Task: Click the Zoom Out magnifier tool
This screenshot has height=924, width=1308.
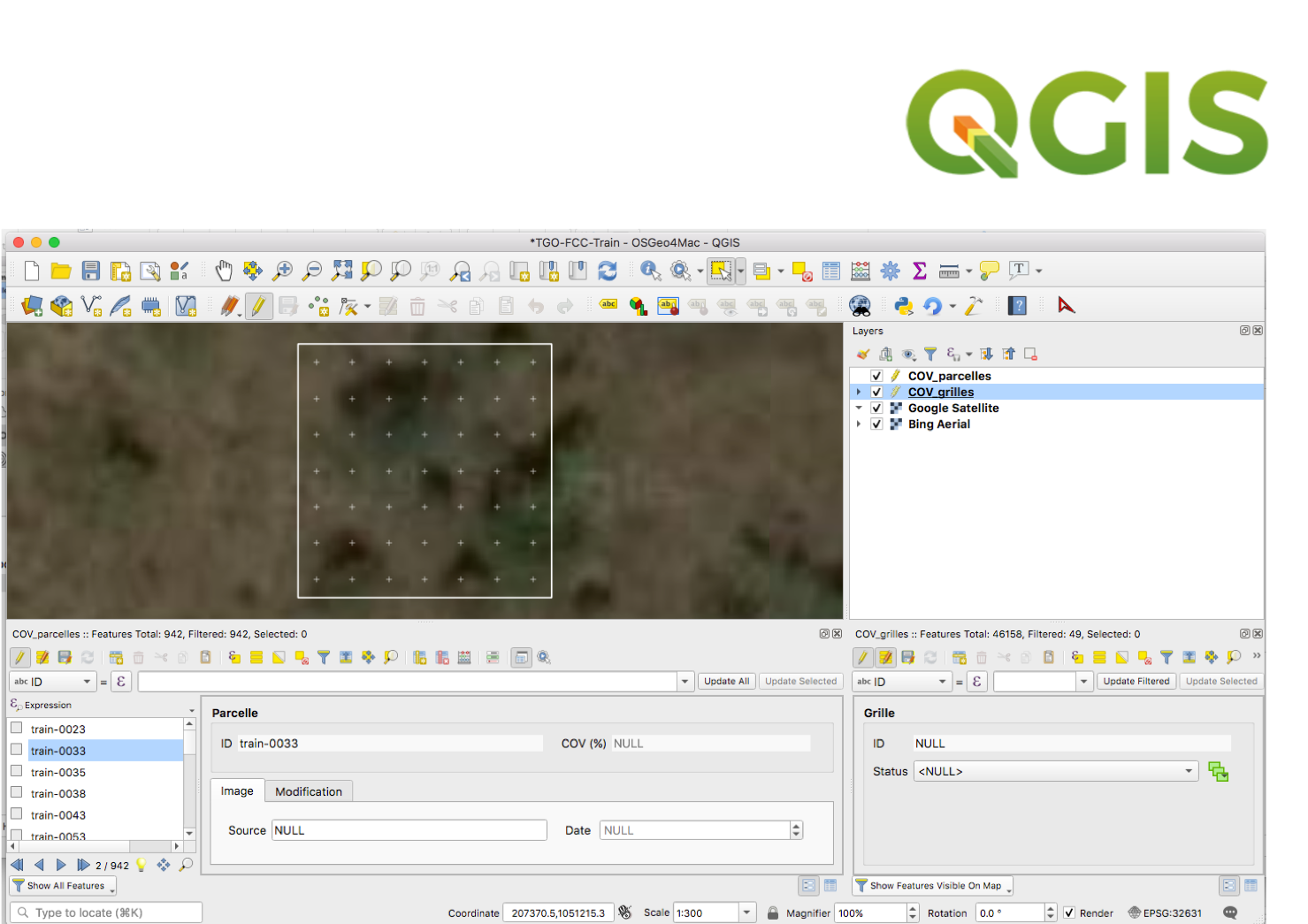Action: click(312, 271)
